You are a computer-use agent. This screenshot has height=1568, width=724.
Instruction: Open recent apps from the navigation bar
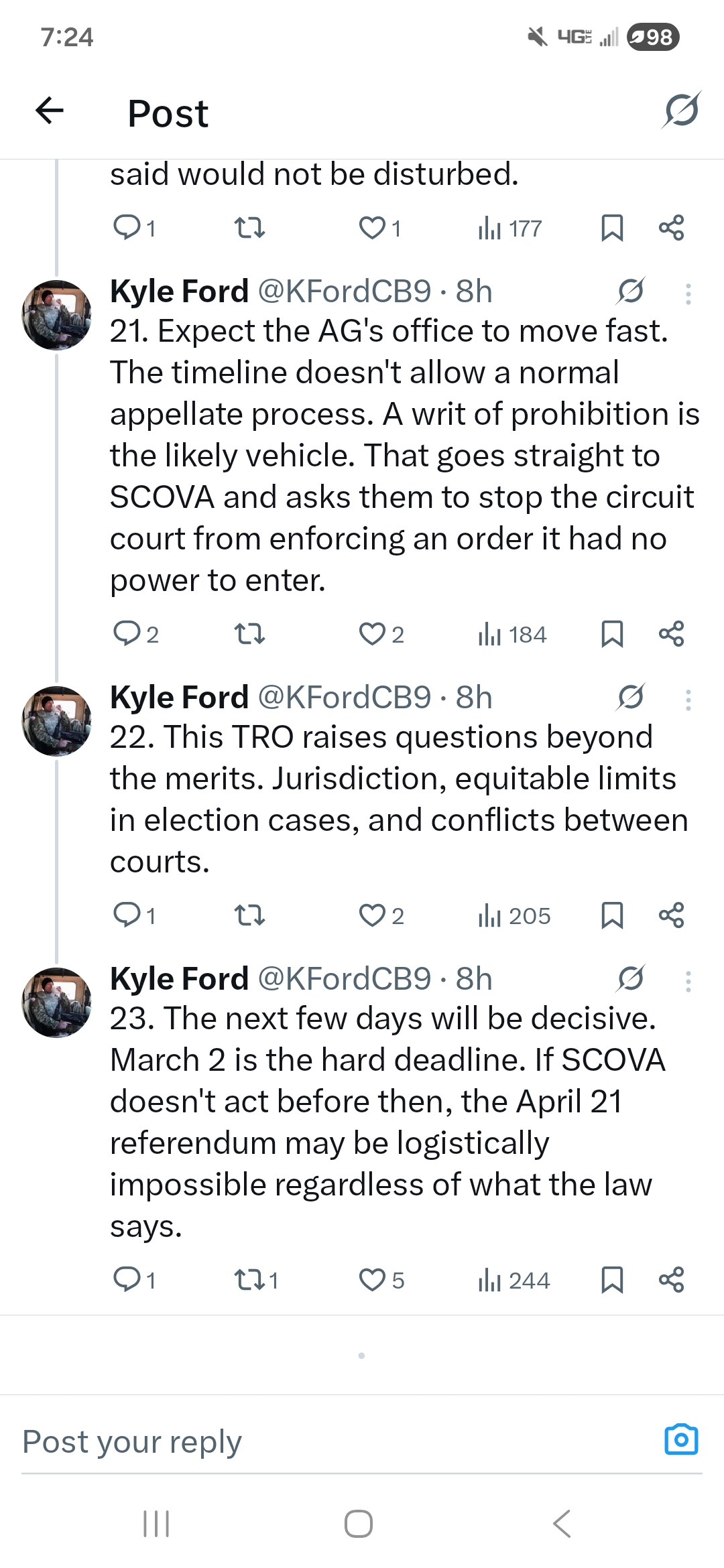156,1524
